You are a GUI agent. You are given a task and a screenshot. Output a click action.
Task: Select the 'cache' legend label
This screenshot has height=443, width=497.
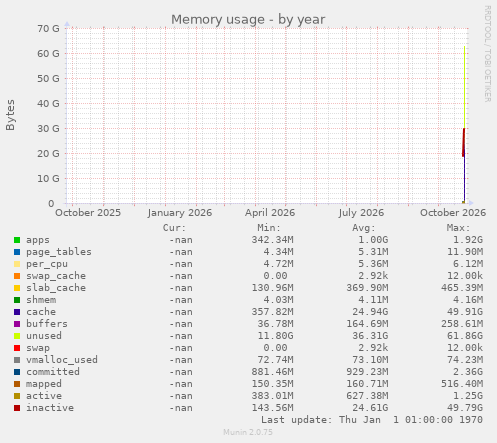pos(41,312)
